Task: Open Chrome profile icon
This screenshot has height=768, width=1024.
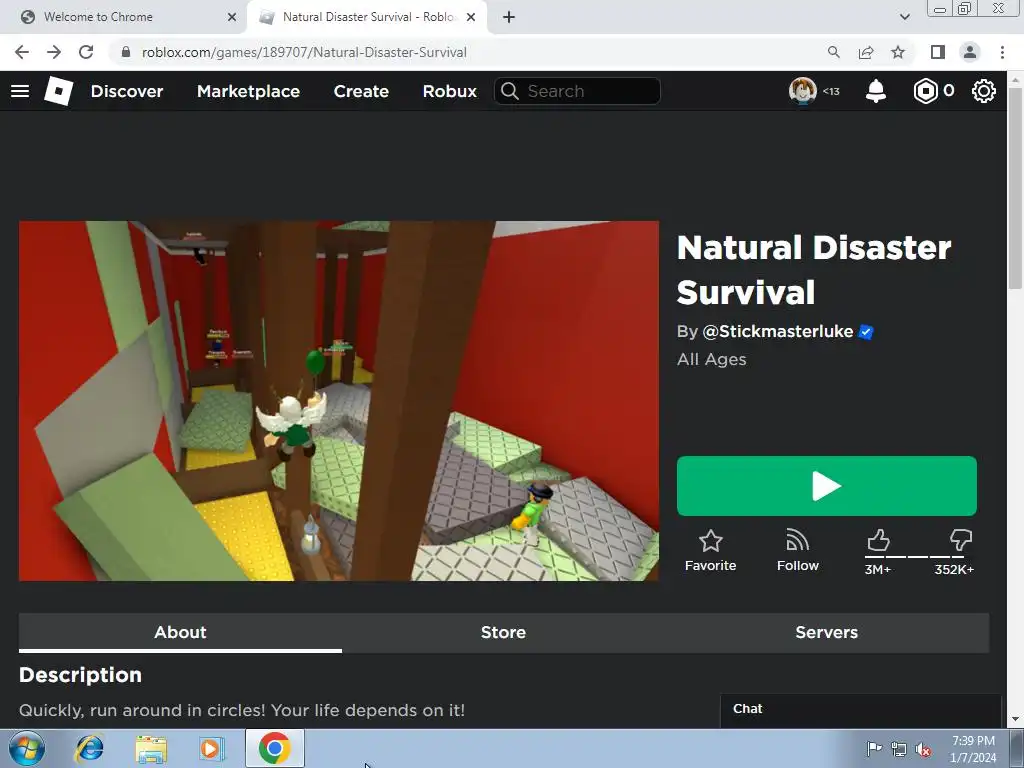Action: coord(970,52)
